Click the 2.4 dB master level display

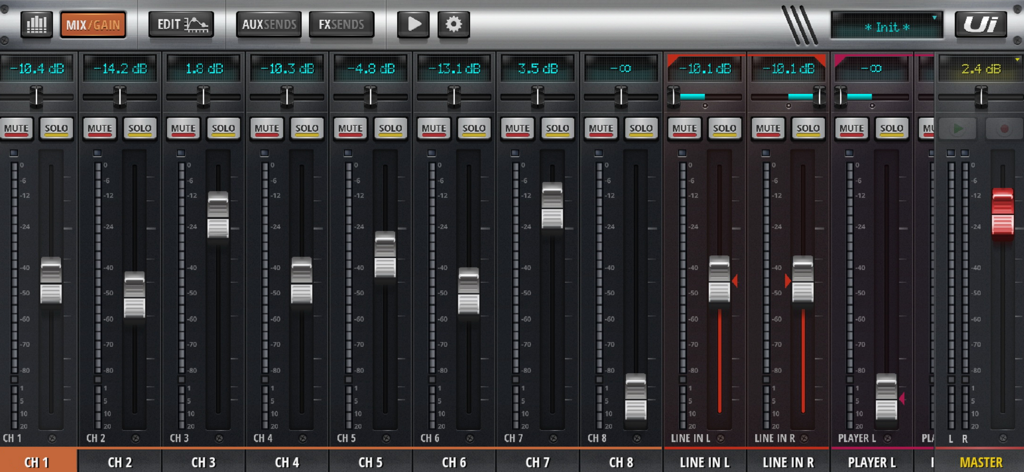[x=980, y=69]
